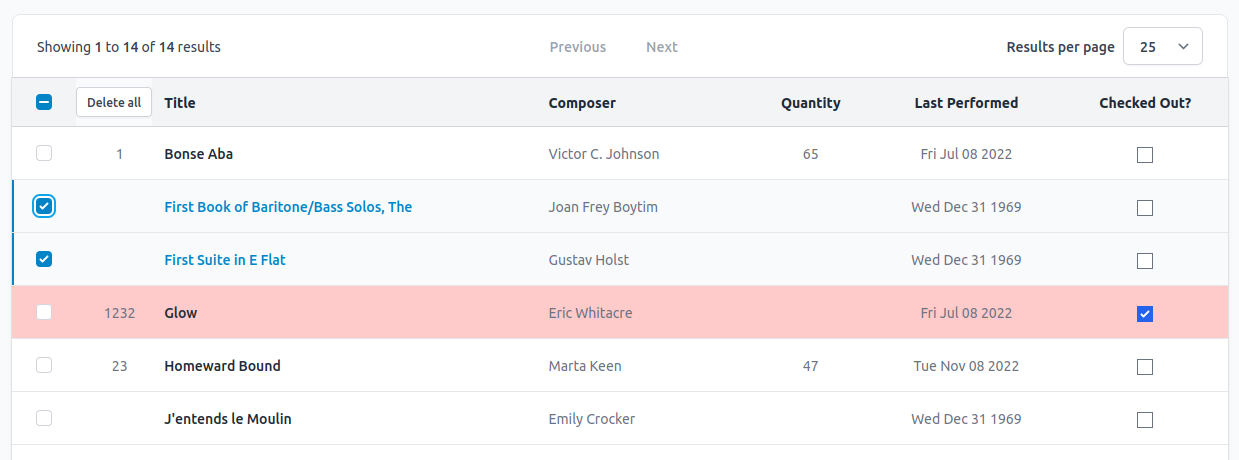Mark First Suite in E Flat checked out
1239x460 pixels.
[1145, 261]
